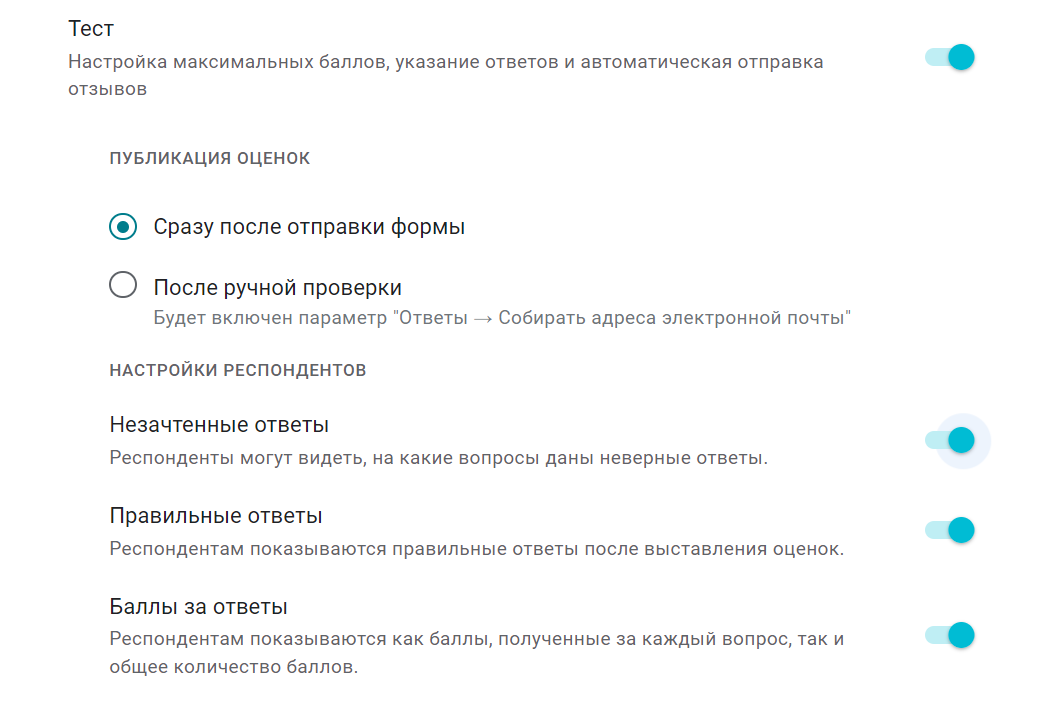1043x707 pixels.
Task: Click the filled radio circle for immediate publishing
Action: click(124, 227)
